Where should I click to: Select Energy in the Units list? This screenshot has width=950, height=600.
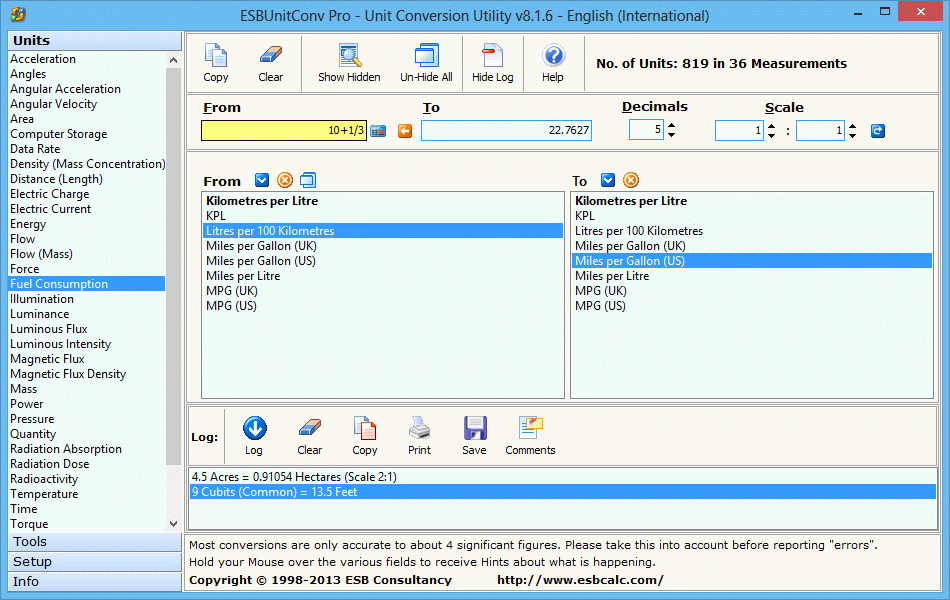28,224
